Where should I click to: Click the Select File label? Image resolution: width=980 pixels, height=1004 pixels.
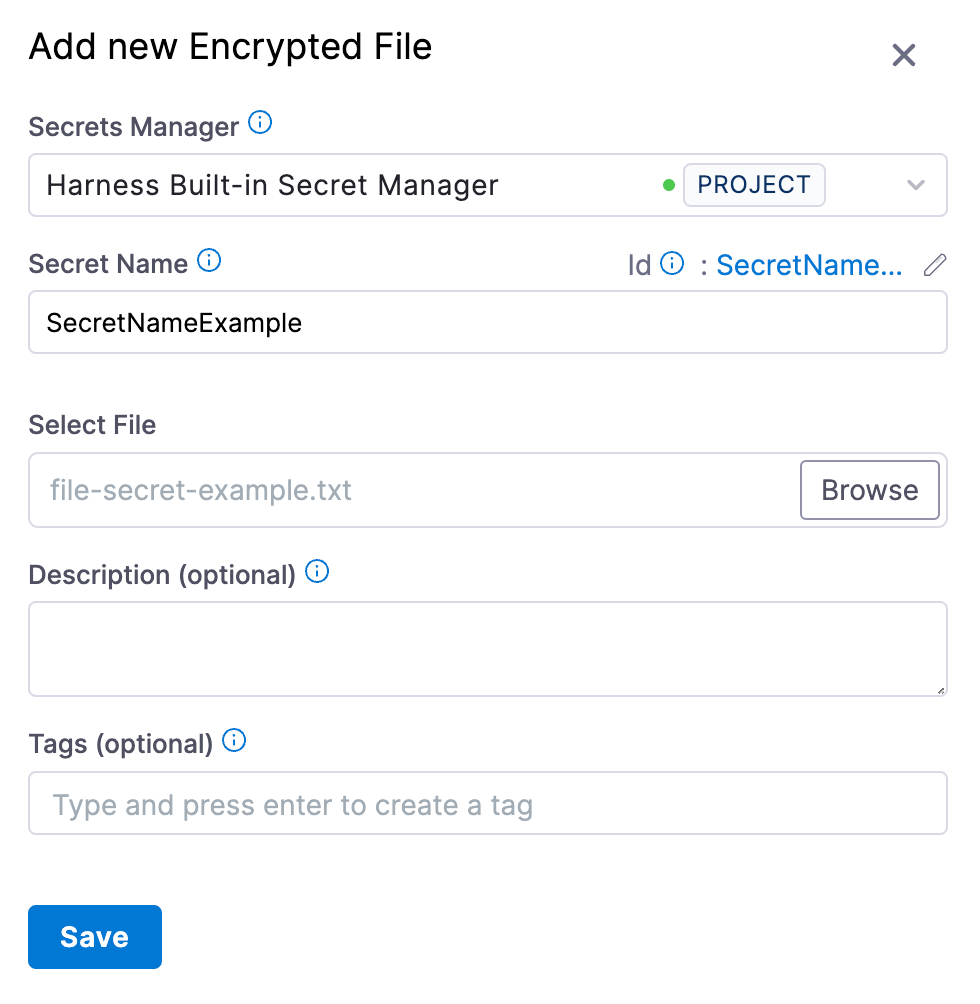93,425
